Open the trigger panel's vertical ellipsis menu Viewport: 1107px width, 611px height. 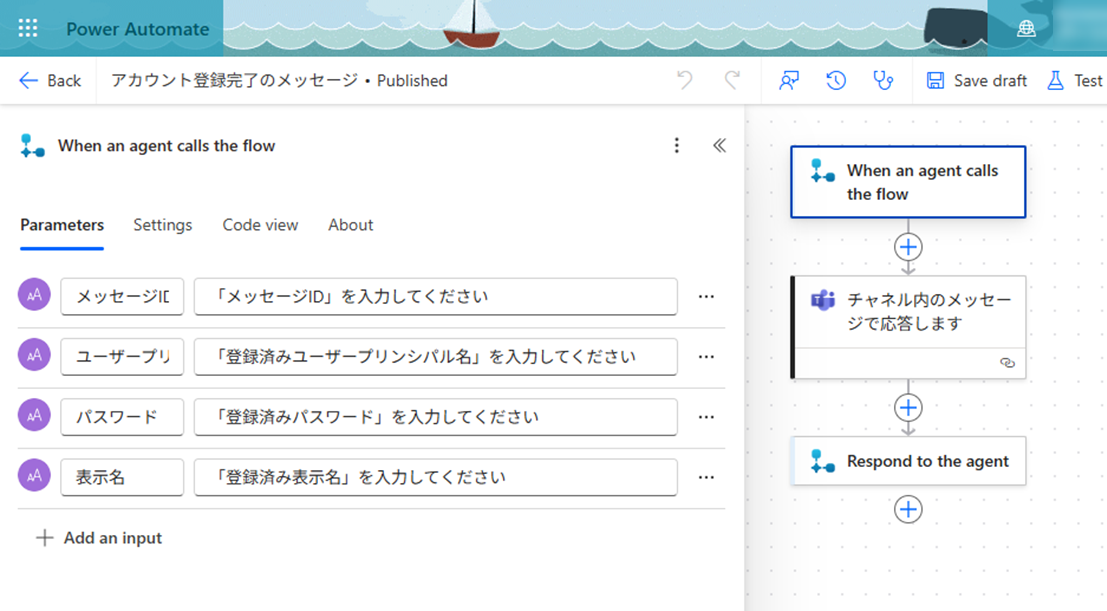point(676,146)
